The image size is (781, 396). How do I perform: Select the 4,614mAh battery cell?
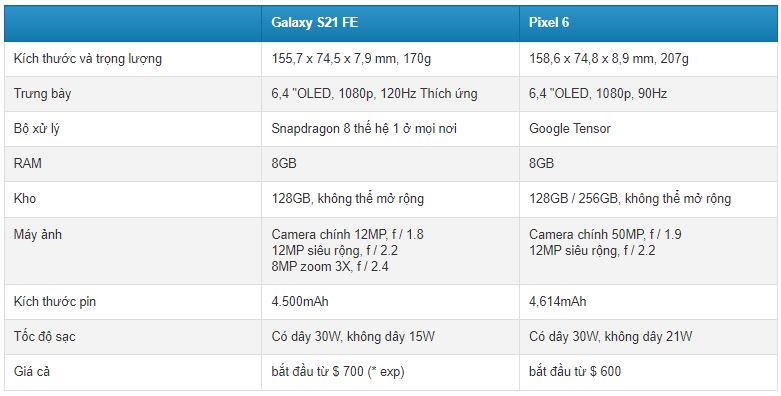pos(557,301)
